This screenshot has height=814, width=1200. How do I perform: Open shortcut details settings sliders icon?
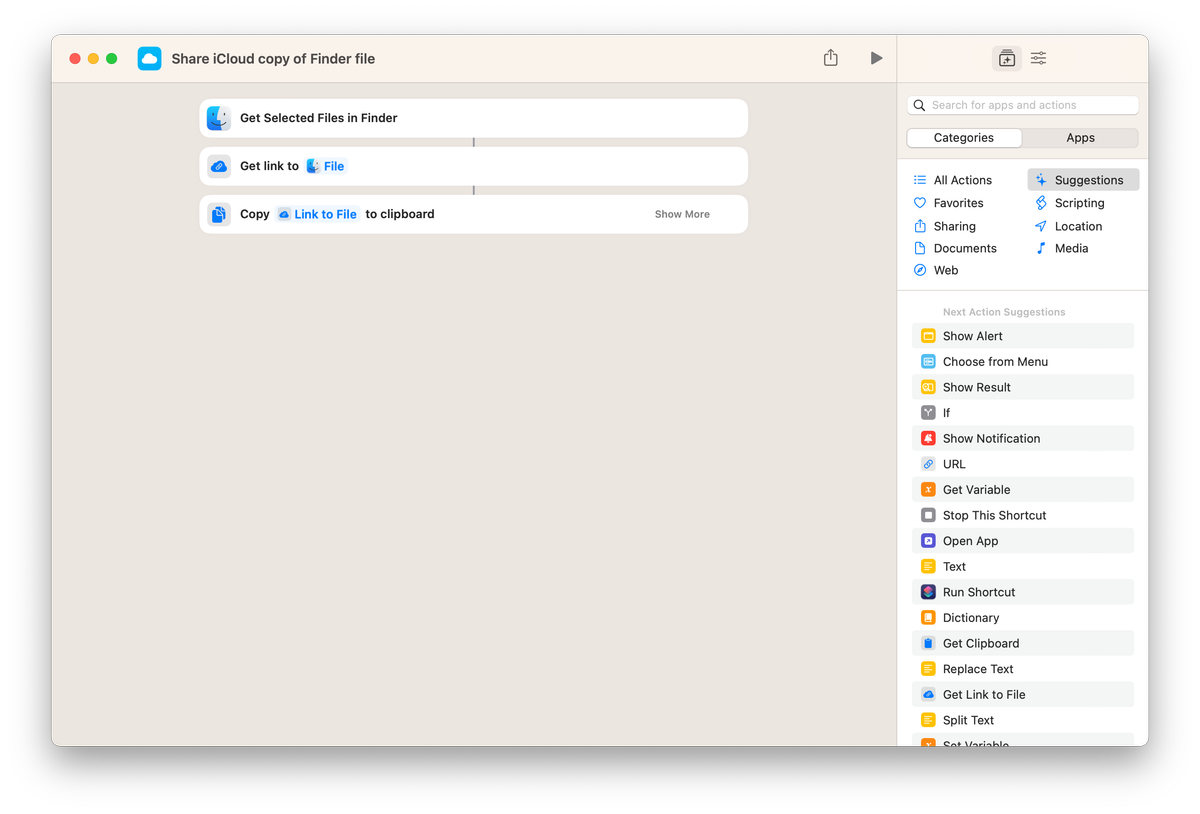1039,58
